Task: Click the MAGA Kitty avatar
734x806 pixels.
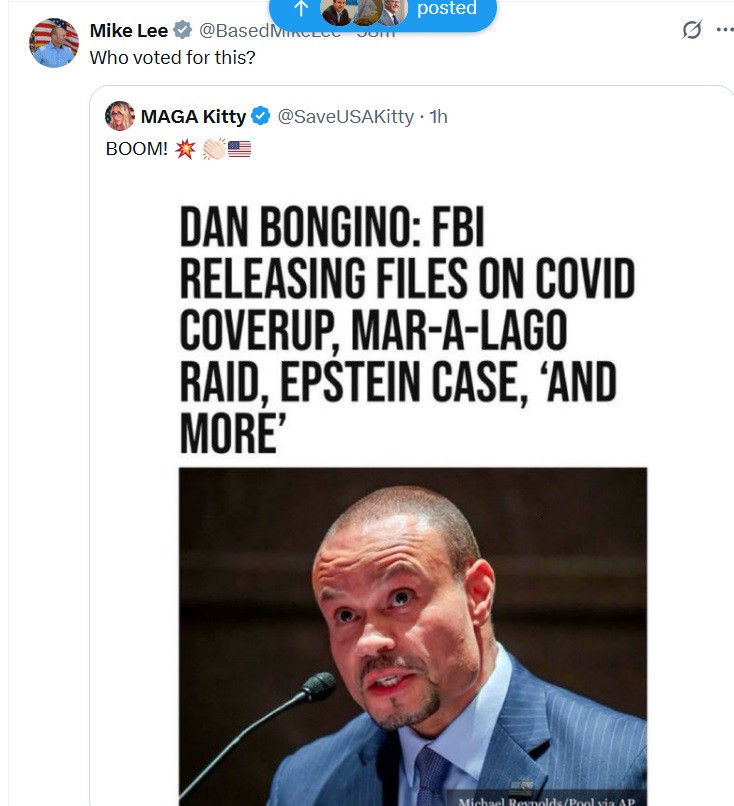Action: 120,116
